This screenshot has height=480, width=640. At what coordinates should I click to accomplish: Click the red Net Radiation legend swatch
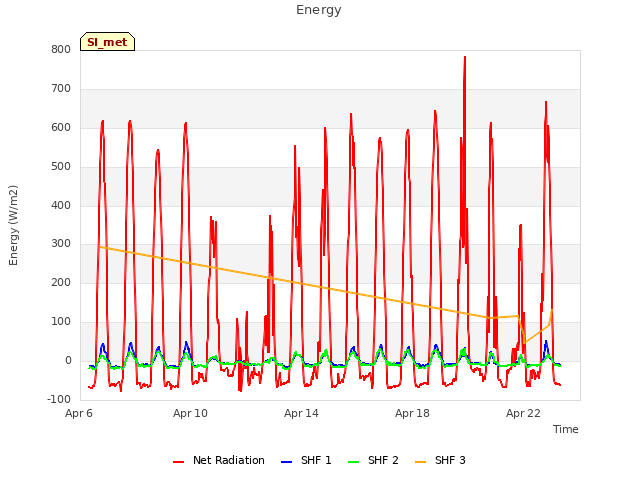click(178, 462)
